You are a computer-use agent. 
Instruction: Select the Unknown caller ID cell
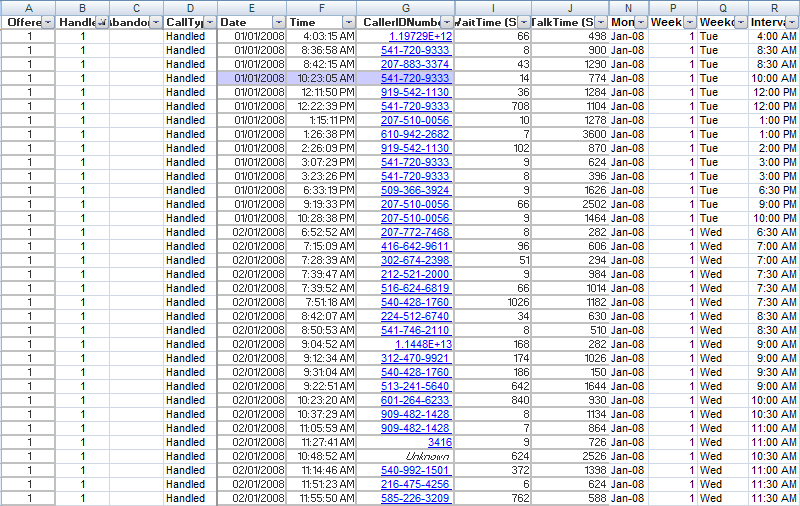(x=429, y=456)
